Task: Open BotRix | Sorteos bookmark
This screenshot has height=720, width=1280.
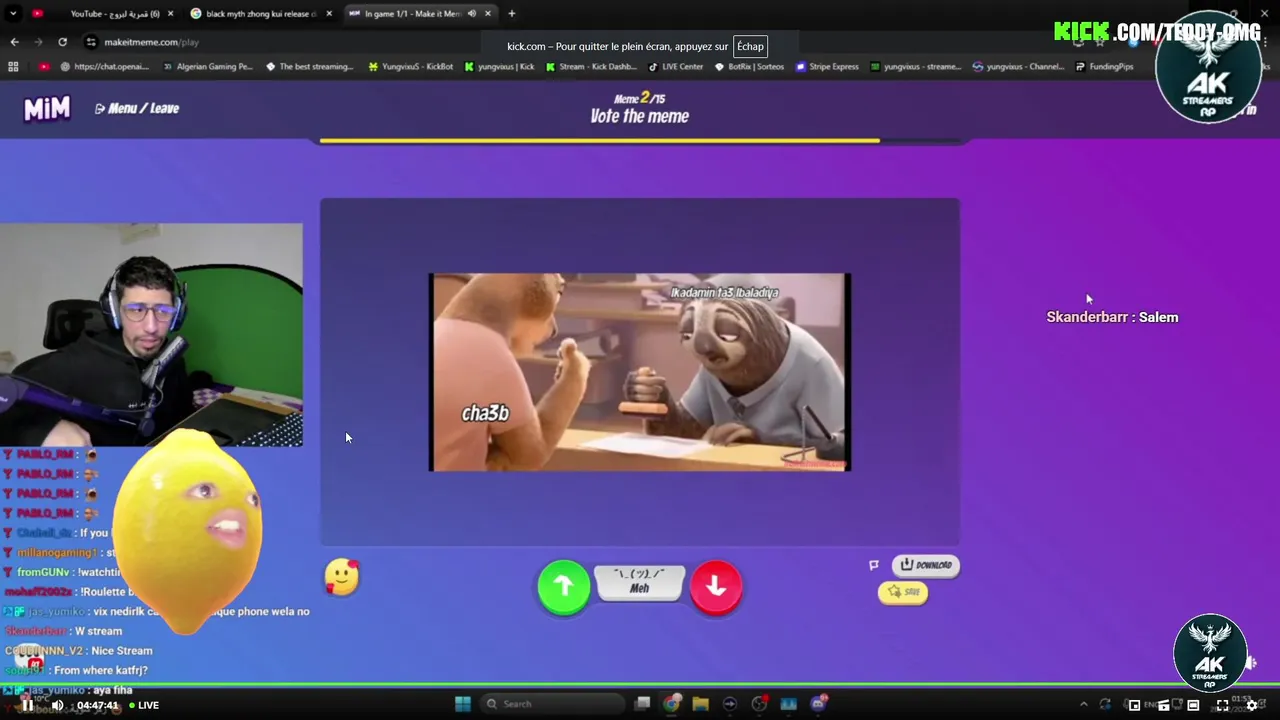Action: [749, 67]
